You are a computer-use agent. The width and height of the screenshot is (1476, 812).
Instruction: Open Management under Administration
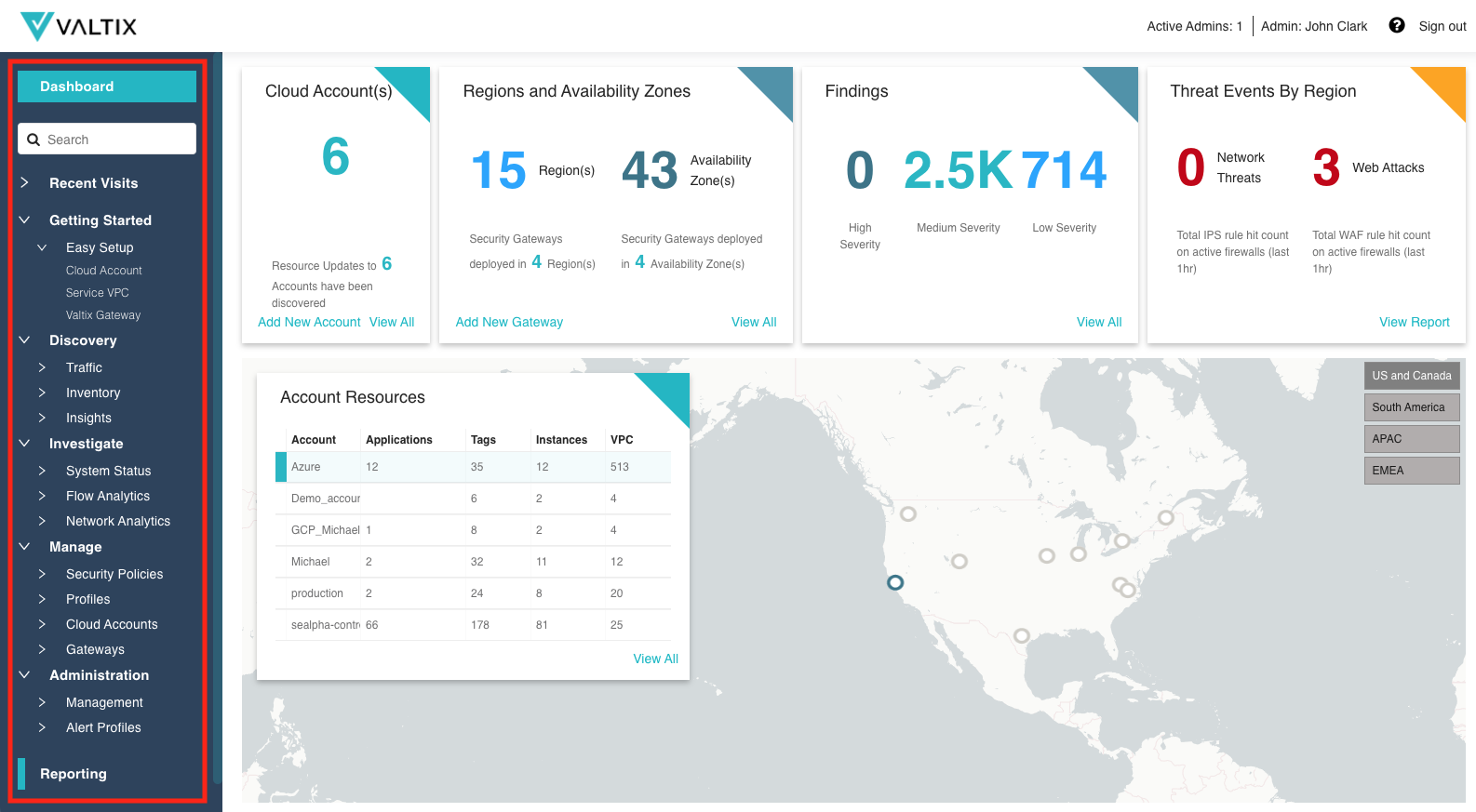(x=104, y=702)
